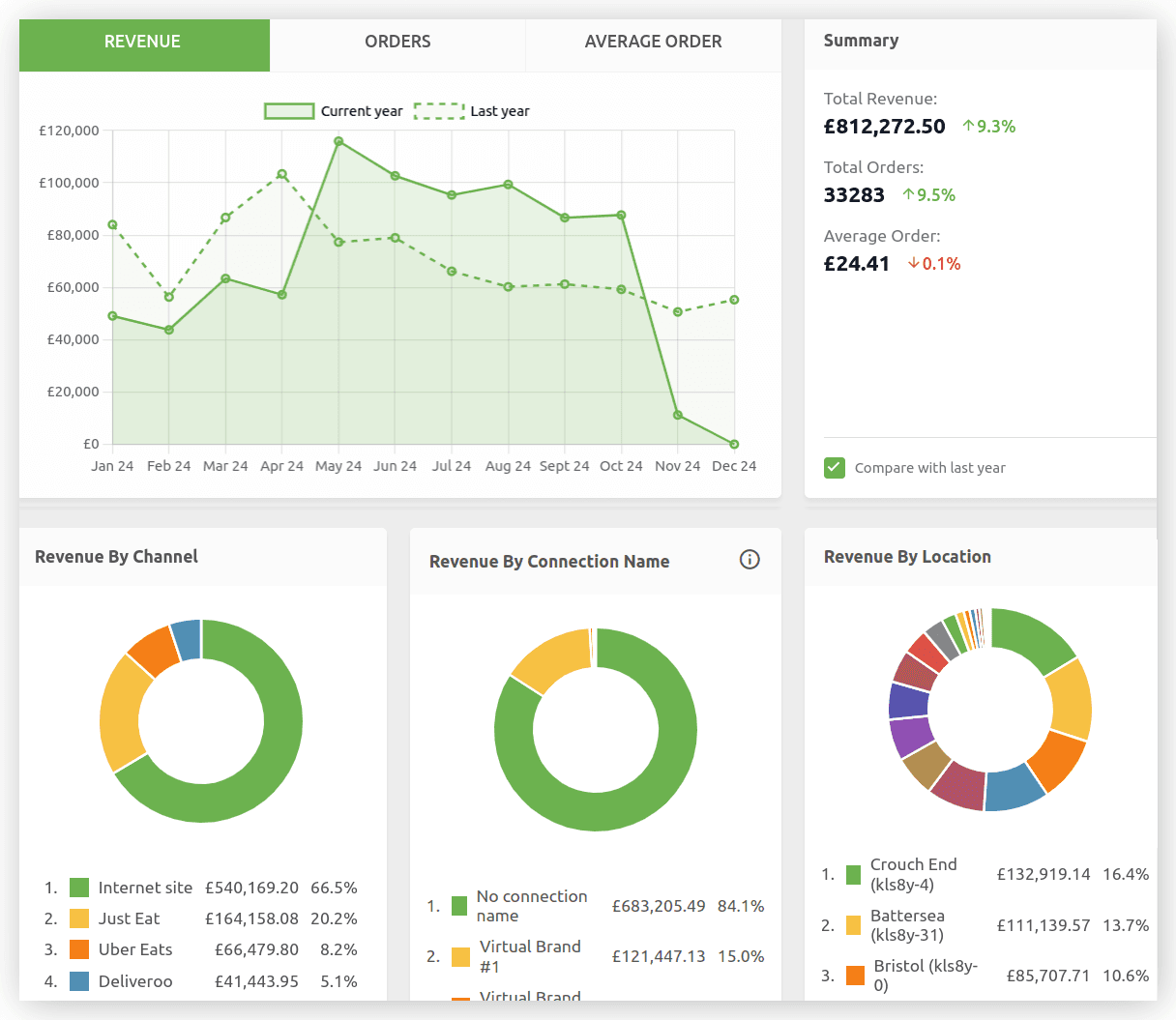Click the Deliveroo legend label

[135, 981]
